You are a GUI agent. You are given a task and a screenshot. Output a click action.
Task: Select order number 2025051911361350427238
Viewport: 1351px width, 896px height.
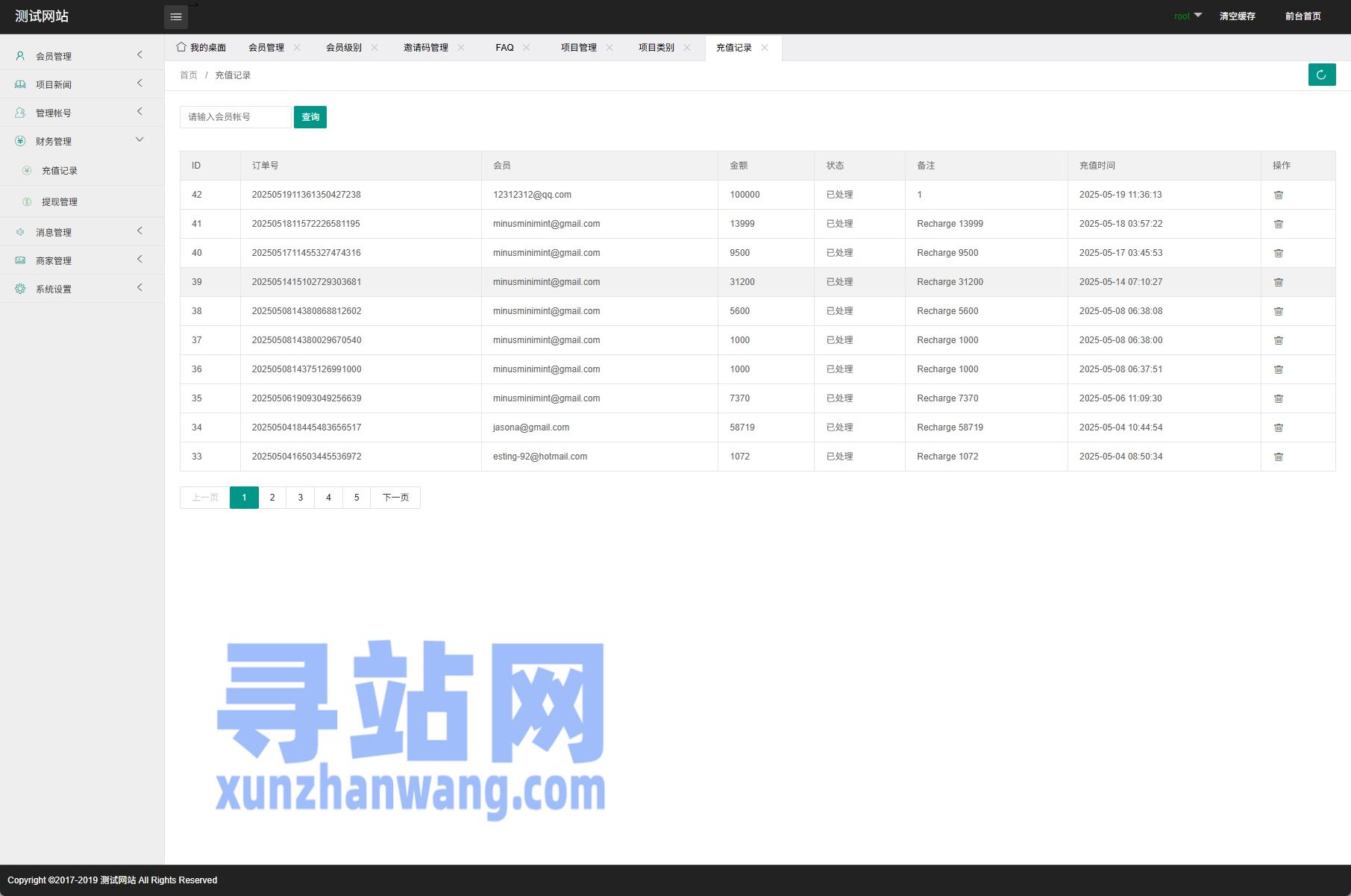(307, 195)
